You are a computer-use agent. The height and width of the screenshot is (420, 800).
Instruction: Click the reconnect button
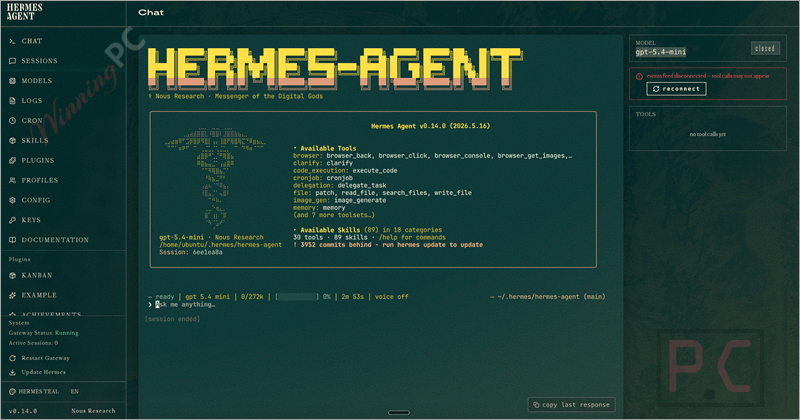point(676,89)
